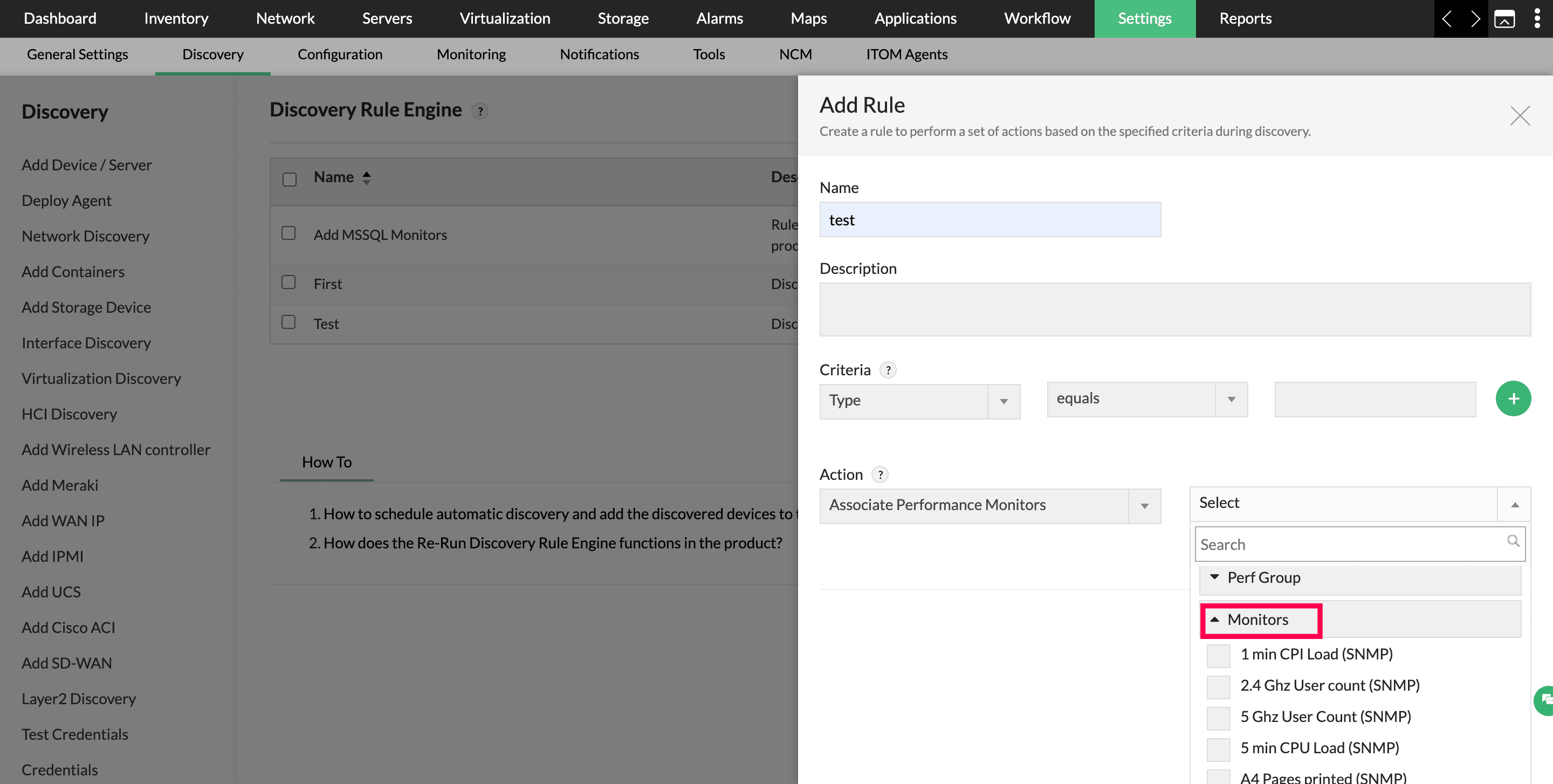Open Add Wireless LAN controller link
Viewport: 1553px width, 784px height.
coord(116,450)
